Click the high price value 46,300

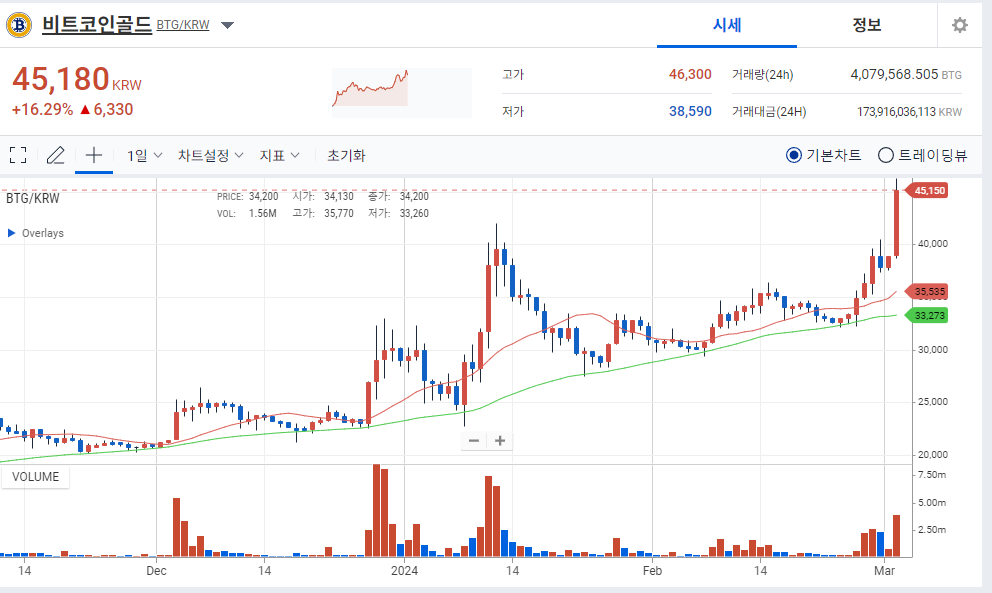click(x=690, y=75)
